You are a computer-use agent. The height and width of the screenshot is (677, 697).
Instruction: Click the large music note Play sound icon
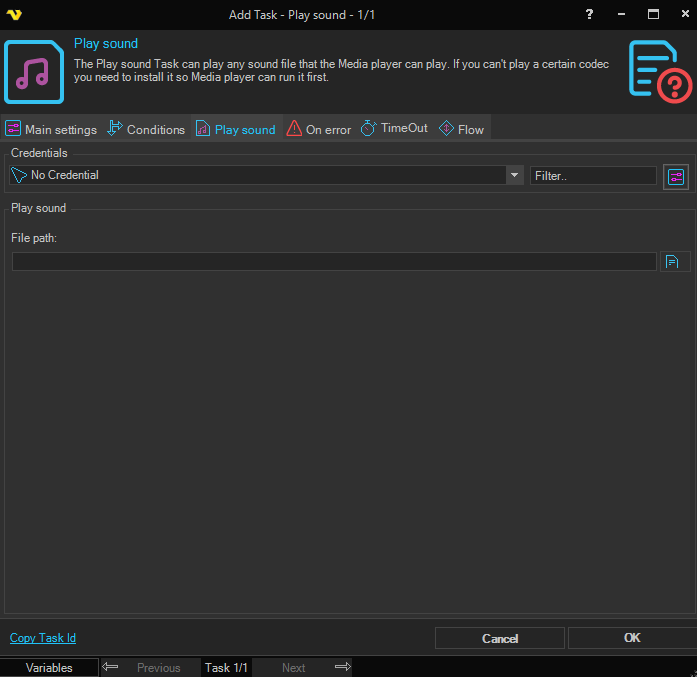click(x=34, y=71)
